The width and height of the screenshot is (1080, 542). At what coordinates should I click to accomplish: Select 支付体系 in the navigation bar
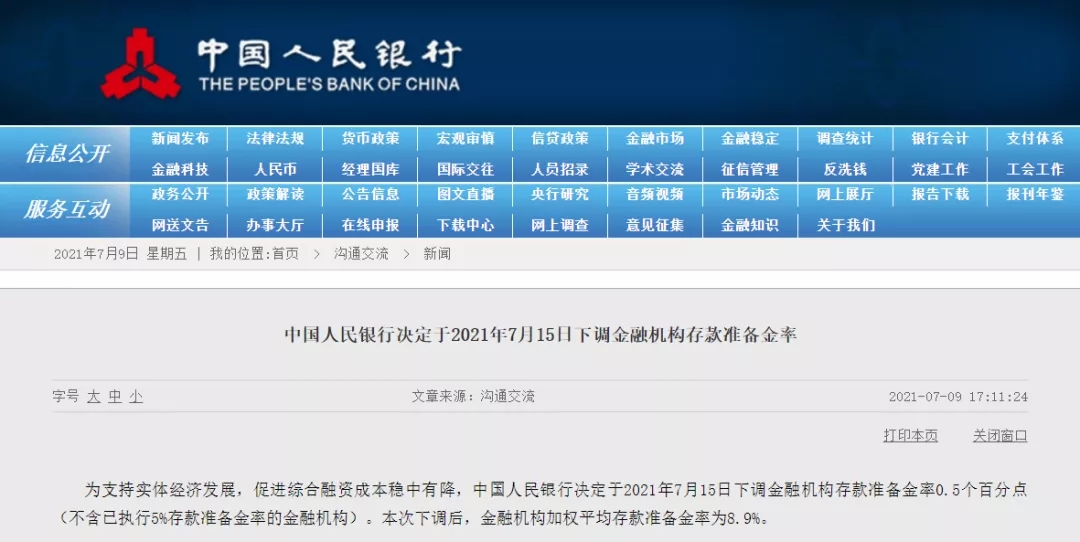point(1034,139)
